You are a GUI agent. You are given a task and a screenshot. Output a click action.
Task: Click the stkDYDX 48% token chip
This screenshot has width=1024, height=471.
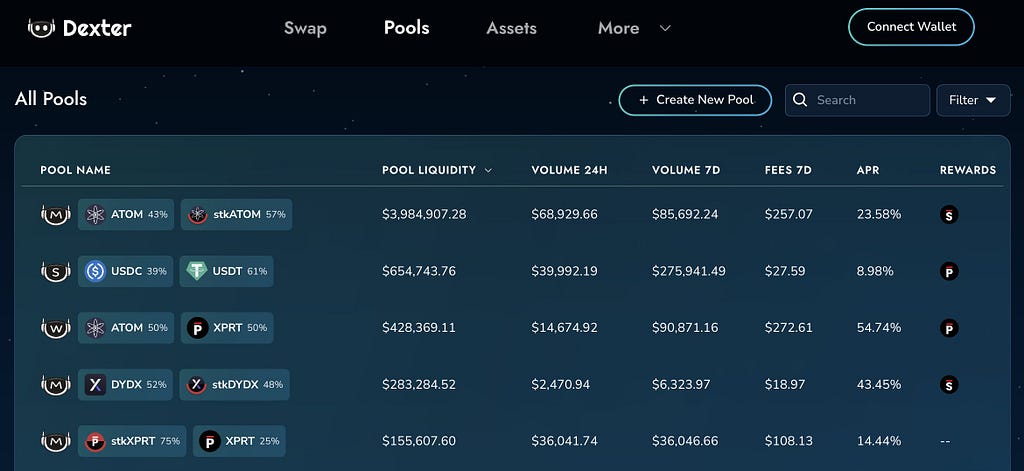pyautogui.click(x=234, y=385)
